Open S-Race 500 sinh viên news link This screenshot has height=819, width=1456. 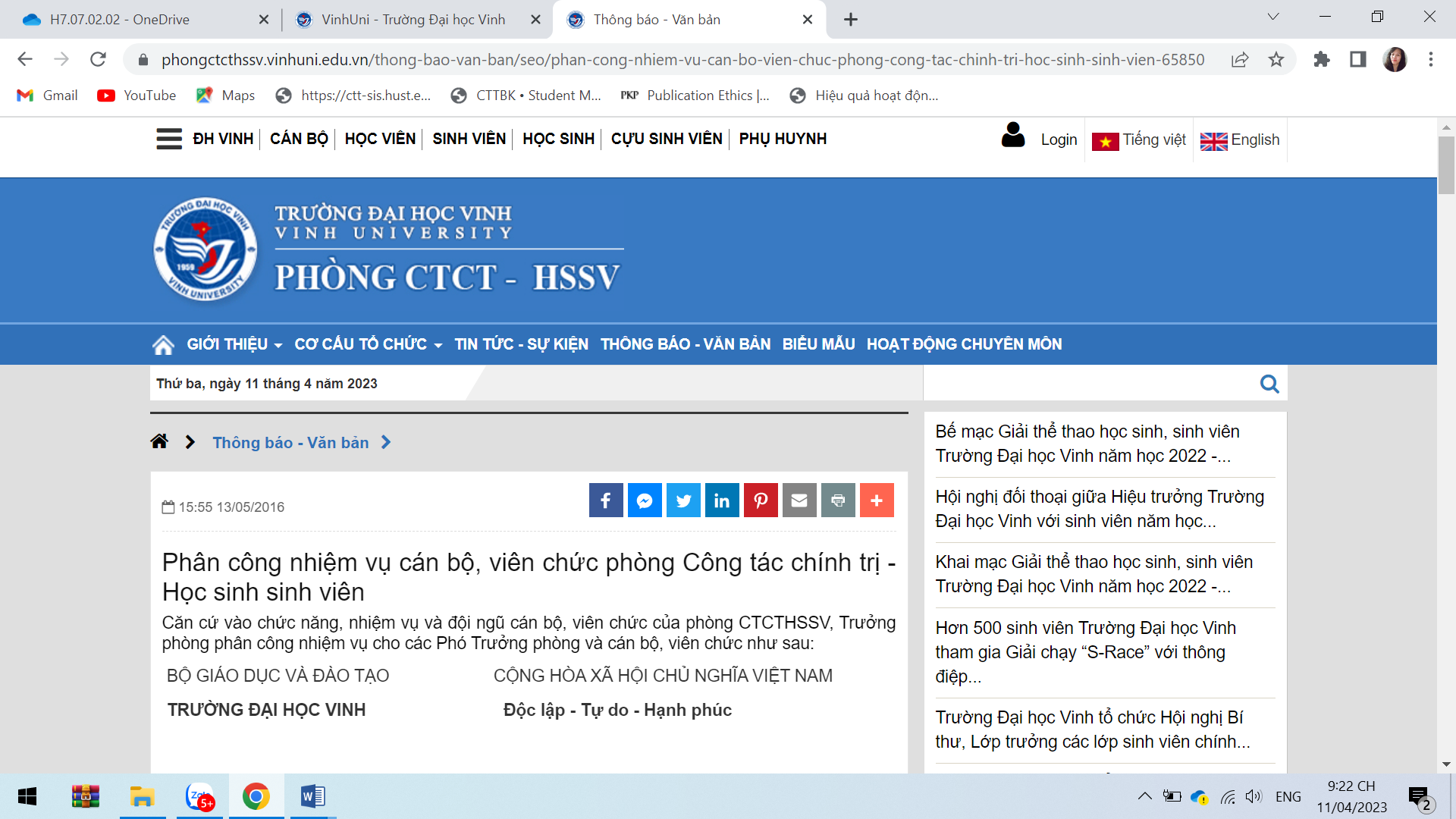[1086, 651]
